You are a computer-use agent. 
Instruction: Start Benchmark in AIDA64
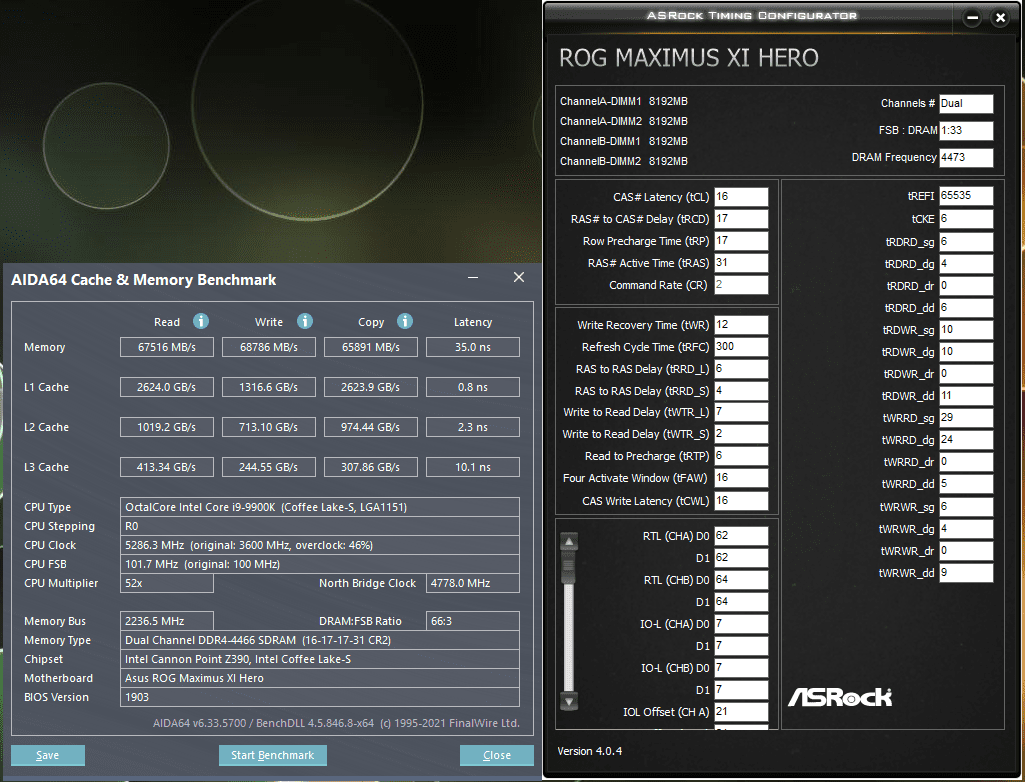pos(273,755)
